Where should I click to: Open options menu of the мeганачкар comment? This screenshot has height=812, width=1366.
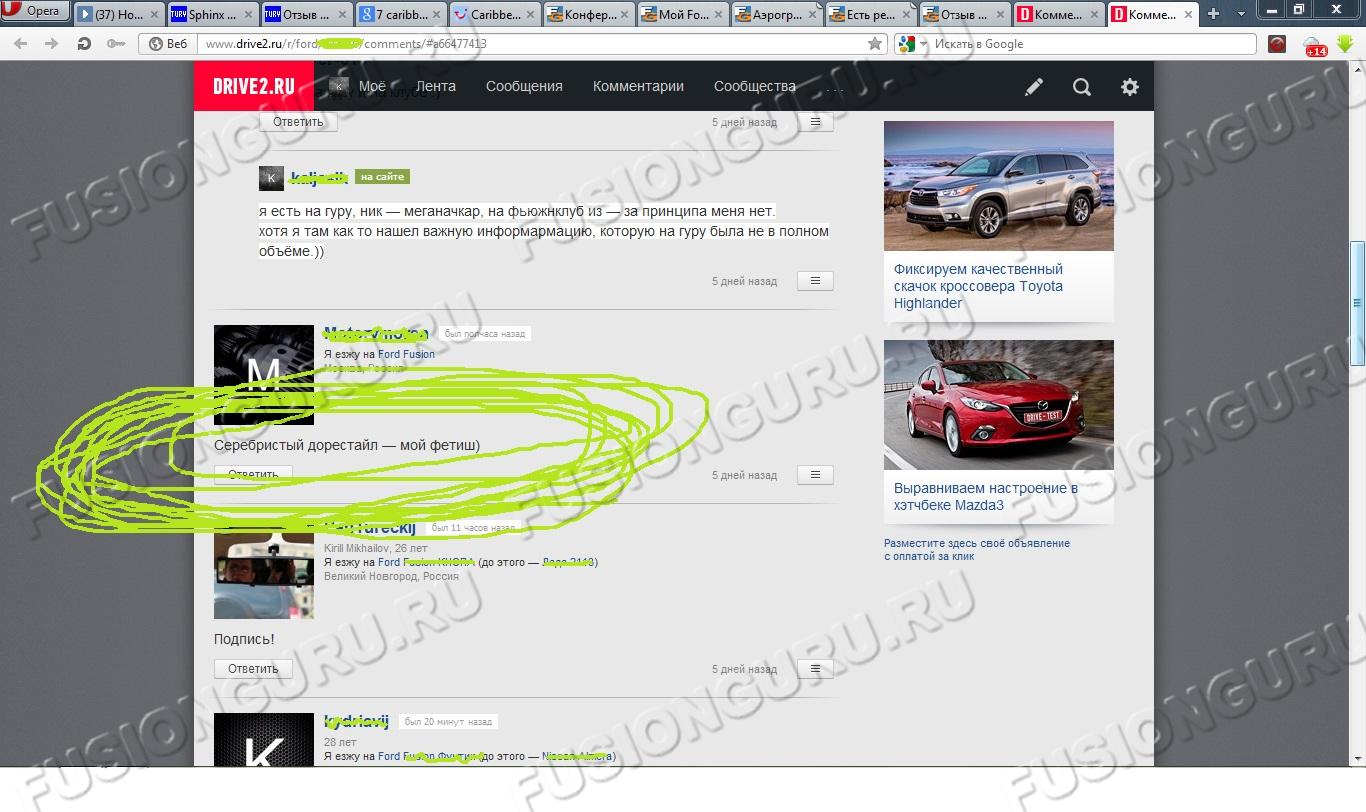coord(815,281)
